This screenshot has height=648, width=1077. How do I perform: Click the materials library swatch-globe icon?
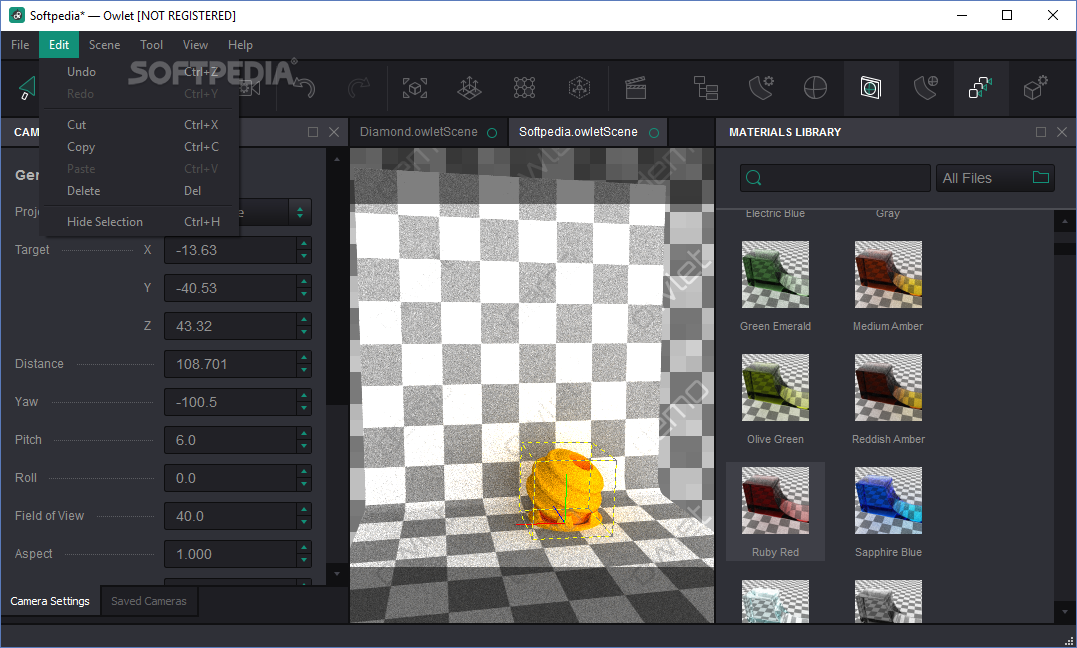pyautogui.click(x=926, y=88)
